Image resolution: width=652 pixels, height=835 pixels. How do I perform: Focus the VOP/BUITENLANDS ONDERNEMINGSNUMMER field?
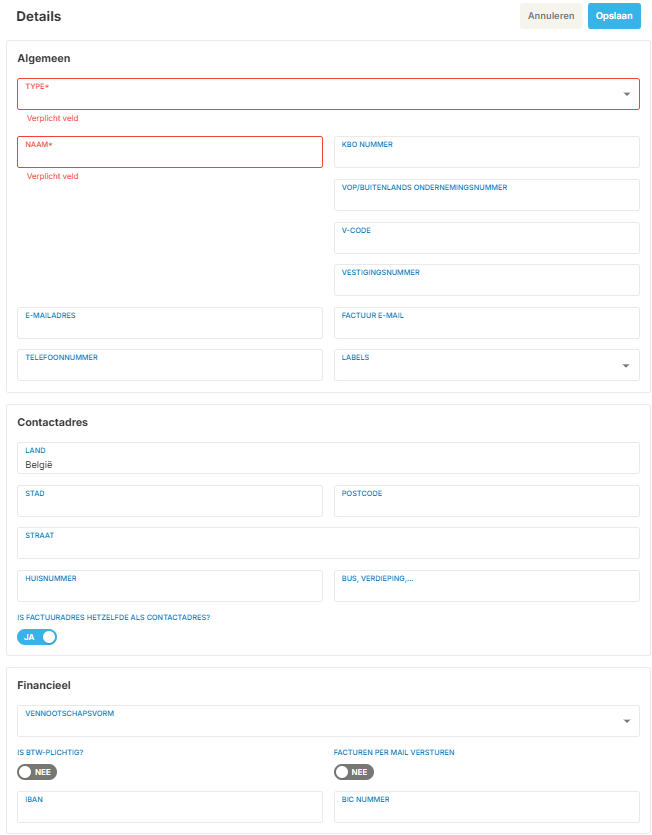tap(487, 195)
